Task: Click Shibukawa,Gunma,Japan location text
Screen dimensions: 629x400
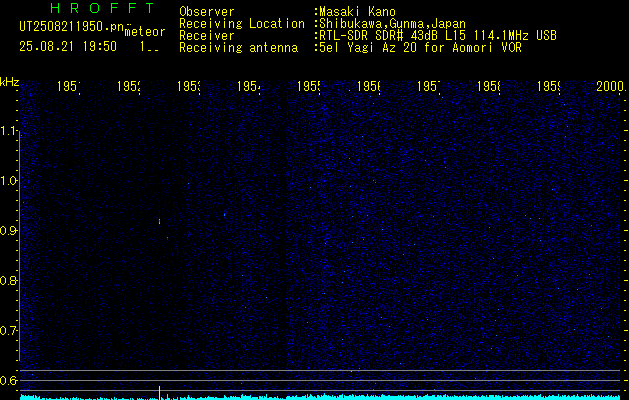Action: pyautogui.click(x=392, y=24)
